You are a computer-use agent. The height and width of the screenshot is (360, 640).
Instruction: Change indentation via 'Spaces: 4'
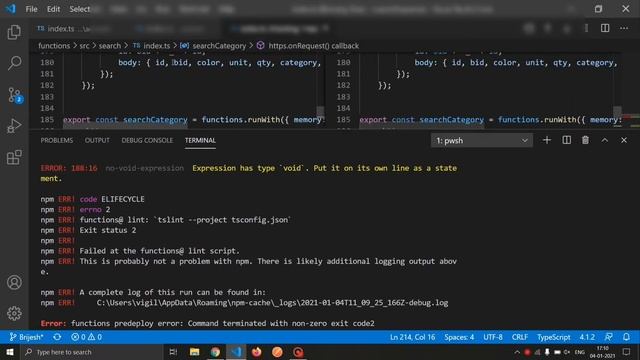459,337
